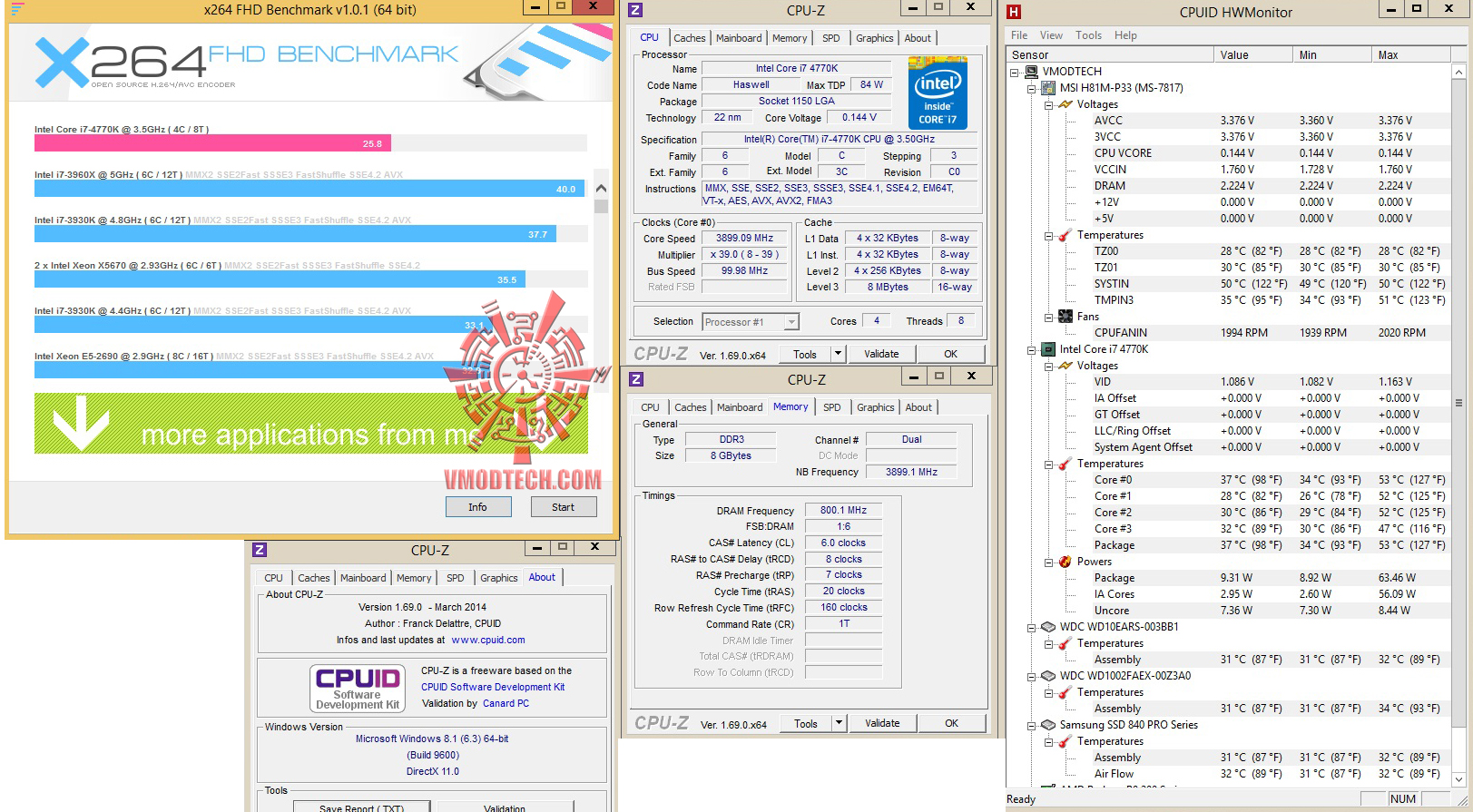Collapse the Samsung SSD 840 PRO Series node
This screenshot has height=812, width=1473.
point(1032,726)
